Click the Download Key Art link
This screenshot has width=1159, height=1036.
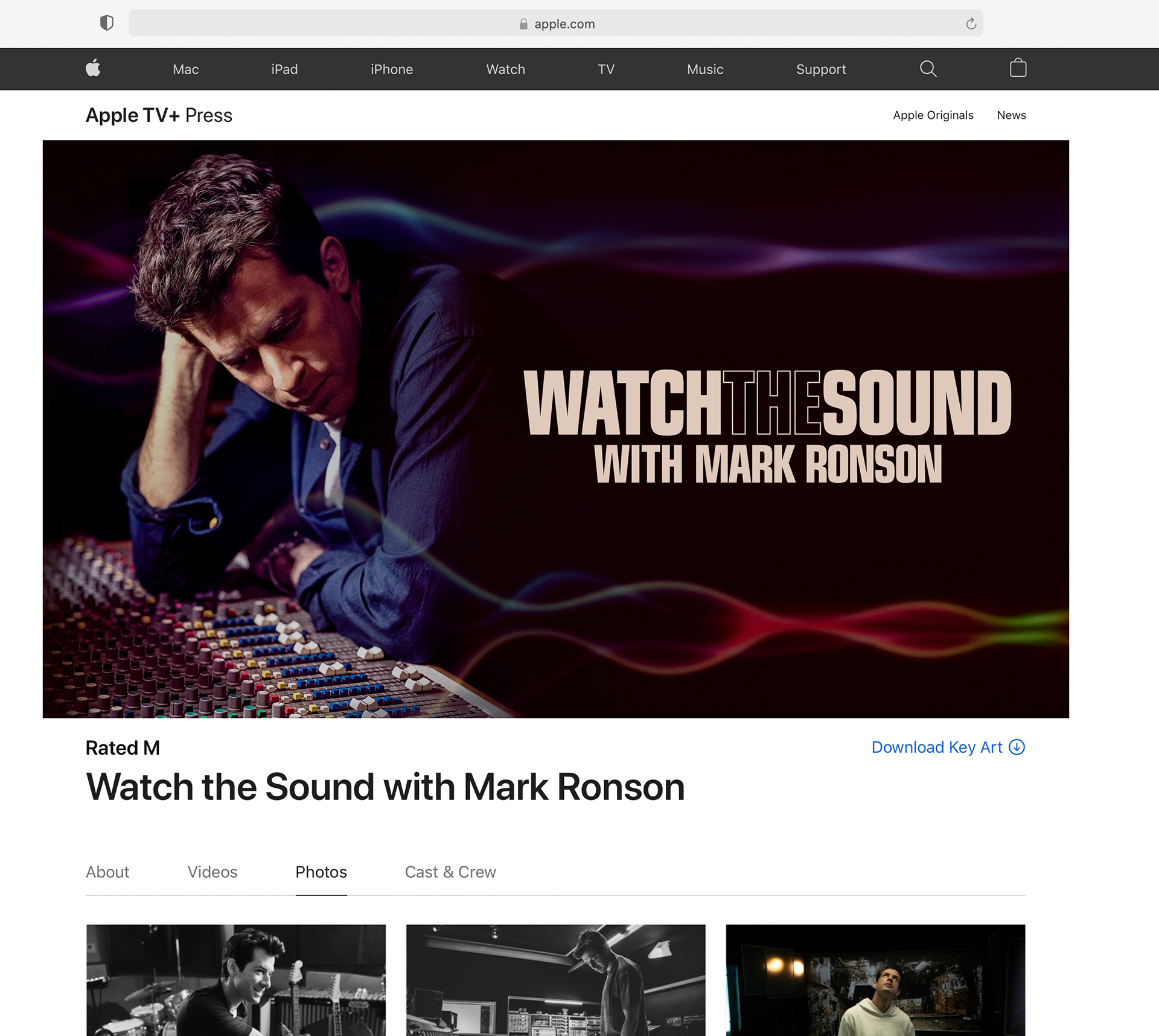point(948,747)
